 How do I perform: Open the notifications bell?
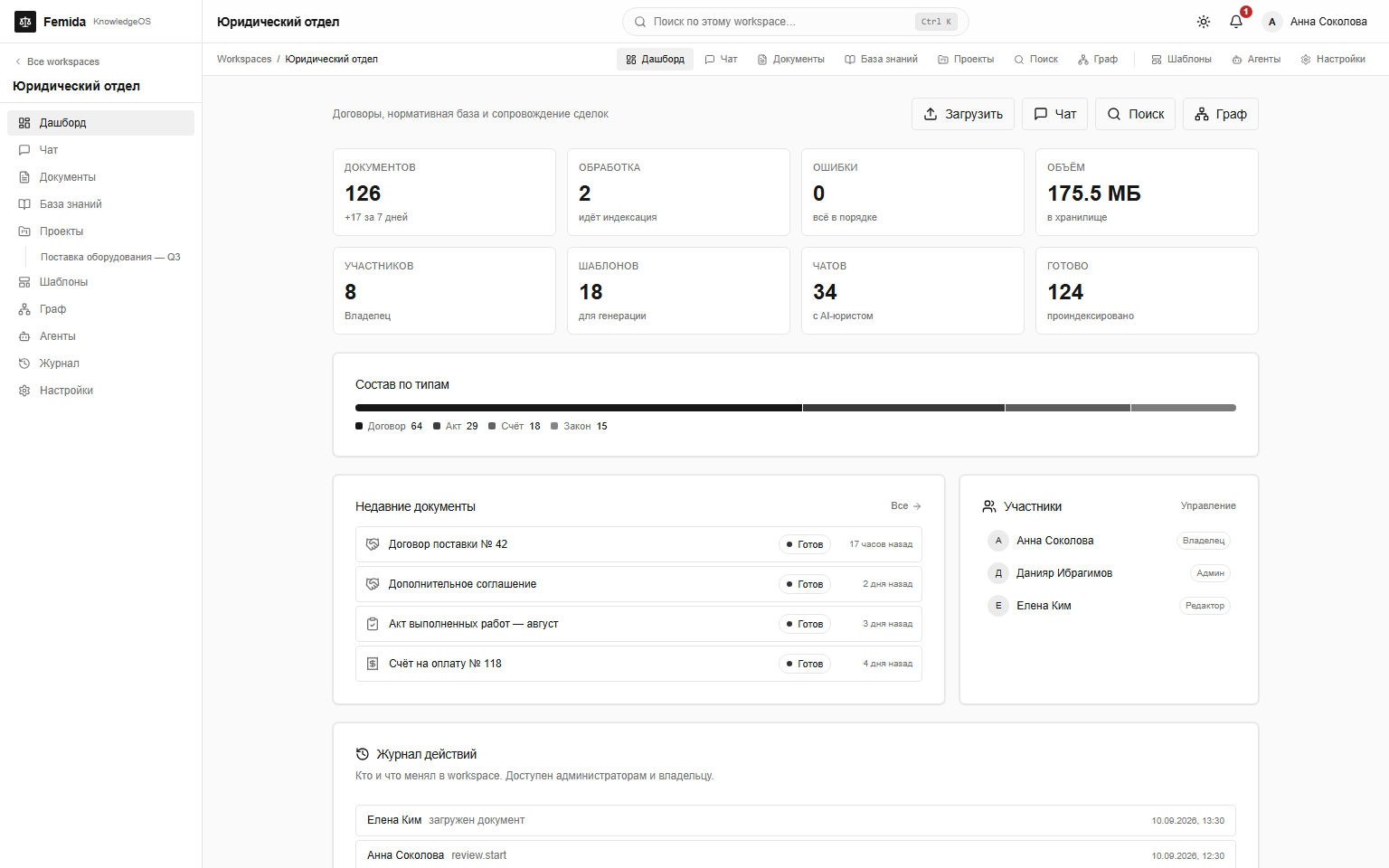tap(1236, 22)
